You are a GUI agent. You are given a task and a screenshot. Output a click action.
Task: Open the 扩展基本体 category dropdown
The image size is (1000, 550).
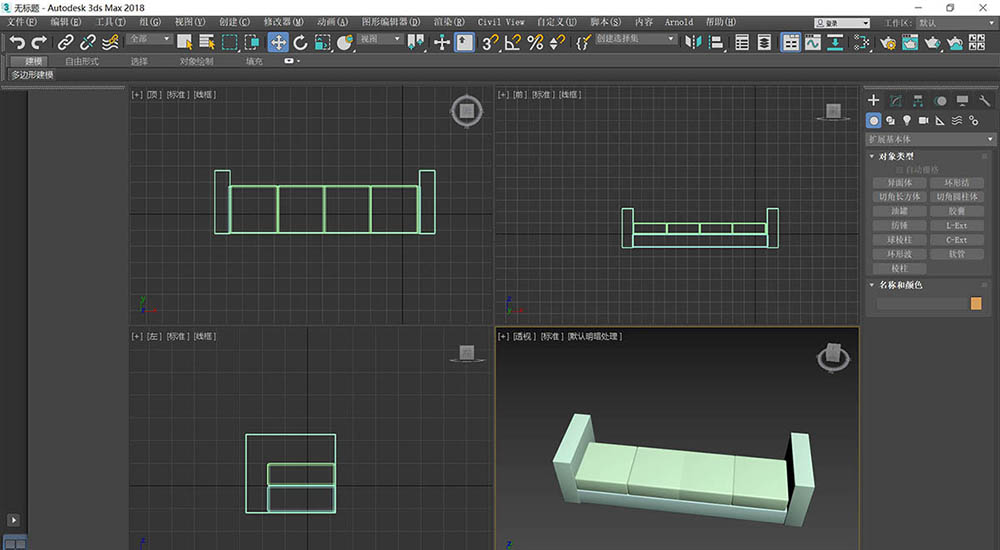931,139
